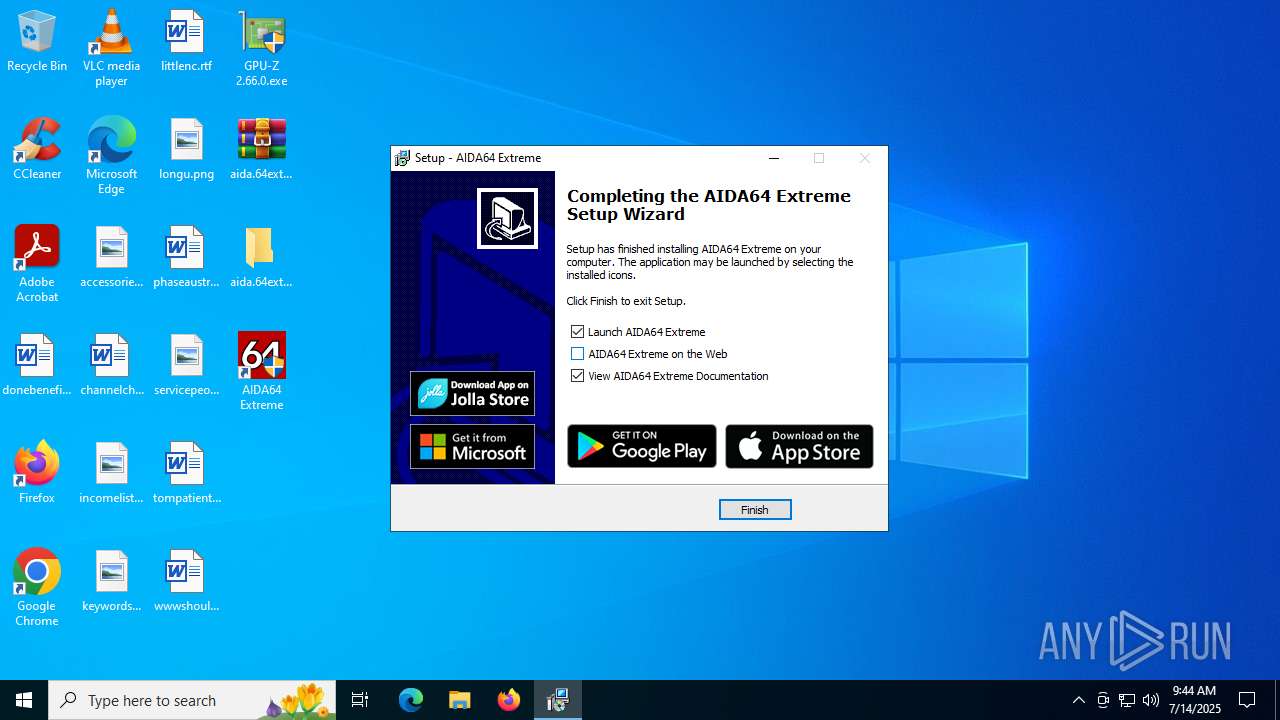The width and height of the screenshot is (1280, 720).
Task: Select AIDA64 Extreme desktop shortcut
Action: point(261,372)
